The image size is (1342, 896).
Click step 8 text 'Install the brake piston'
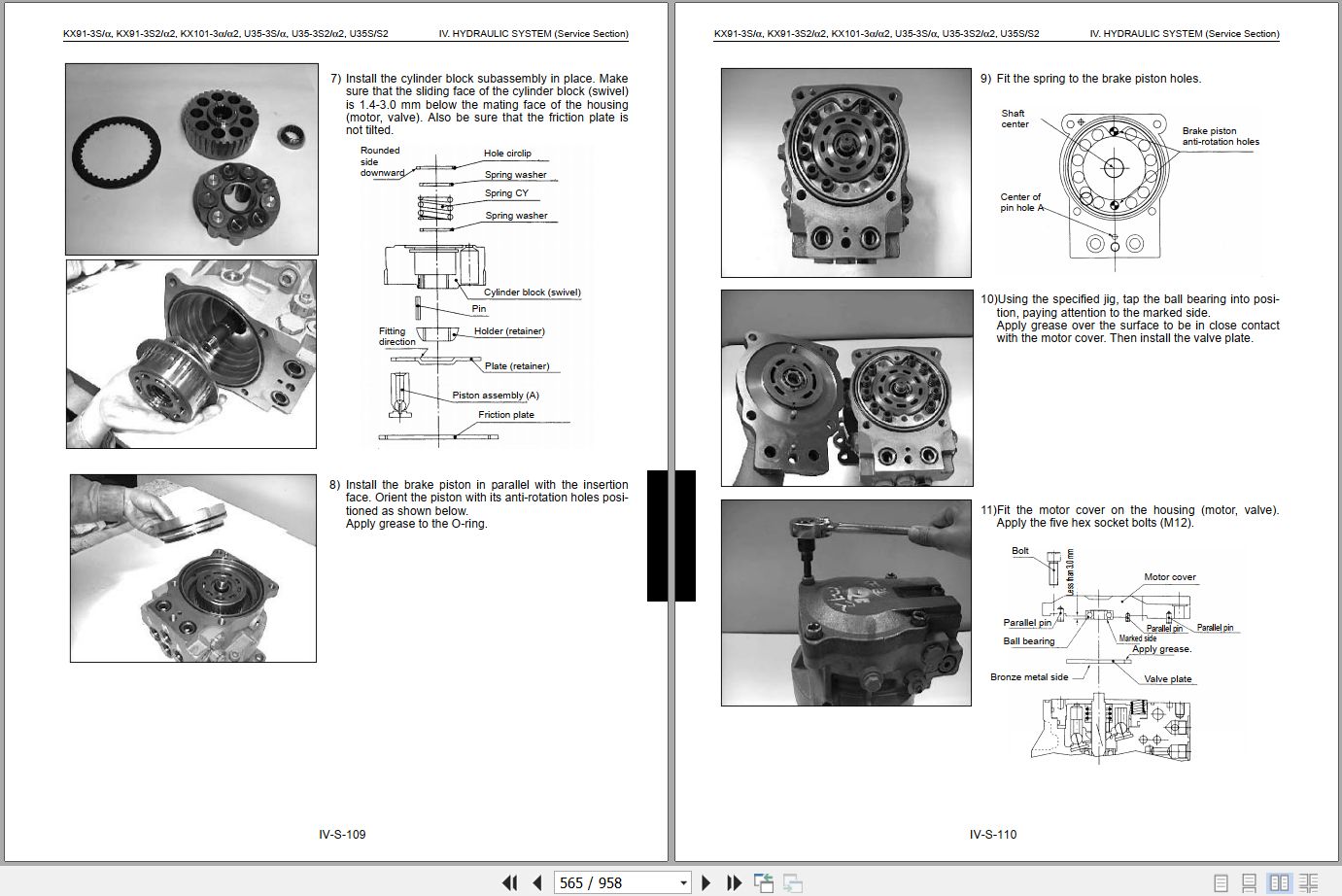pos(413,484)
